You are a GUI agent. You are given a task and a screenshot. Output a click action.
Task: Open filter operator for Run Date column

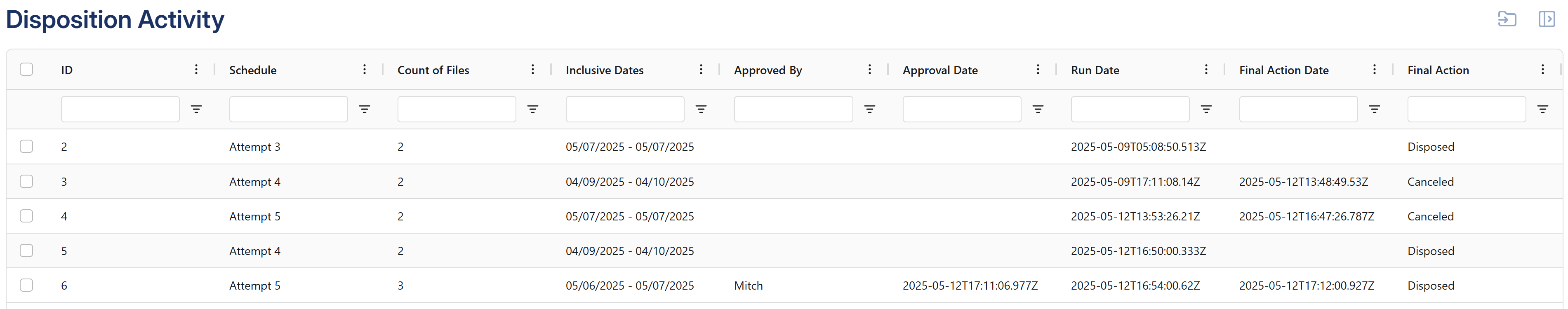coord(1206,110)
